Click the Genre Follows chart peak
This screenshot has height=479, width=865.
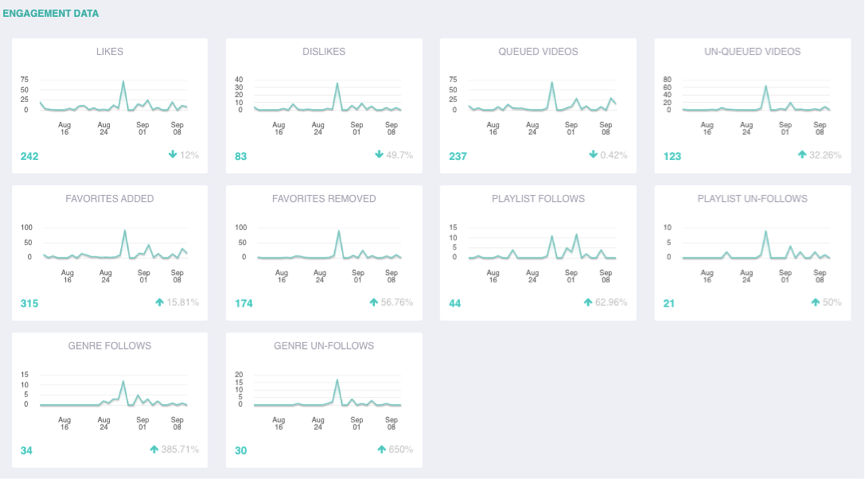point(123,381)
